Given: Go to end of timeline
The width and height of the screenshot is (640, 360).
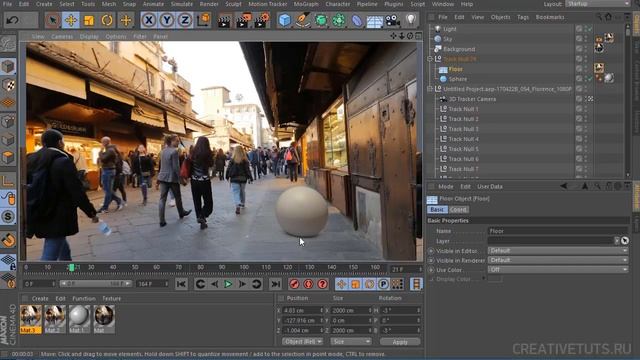Looking at the screenshot, I should [276, 284].
